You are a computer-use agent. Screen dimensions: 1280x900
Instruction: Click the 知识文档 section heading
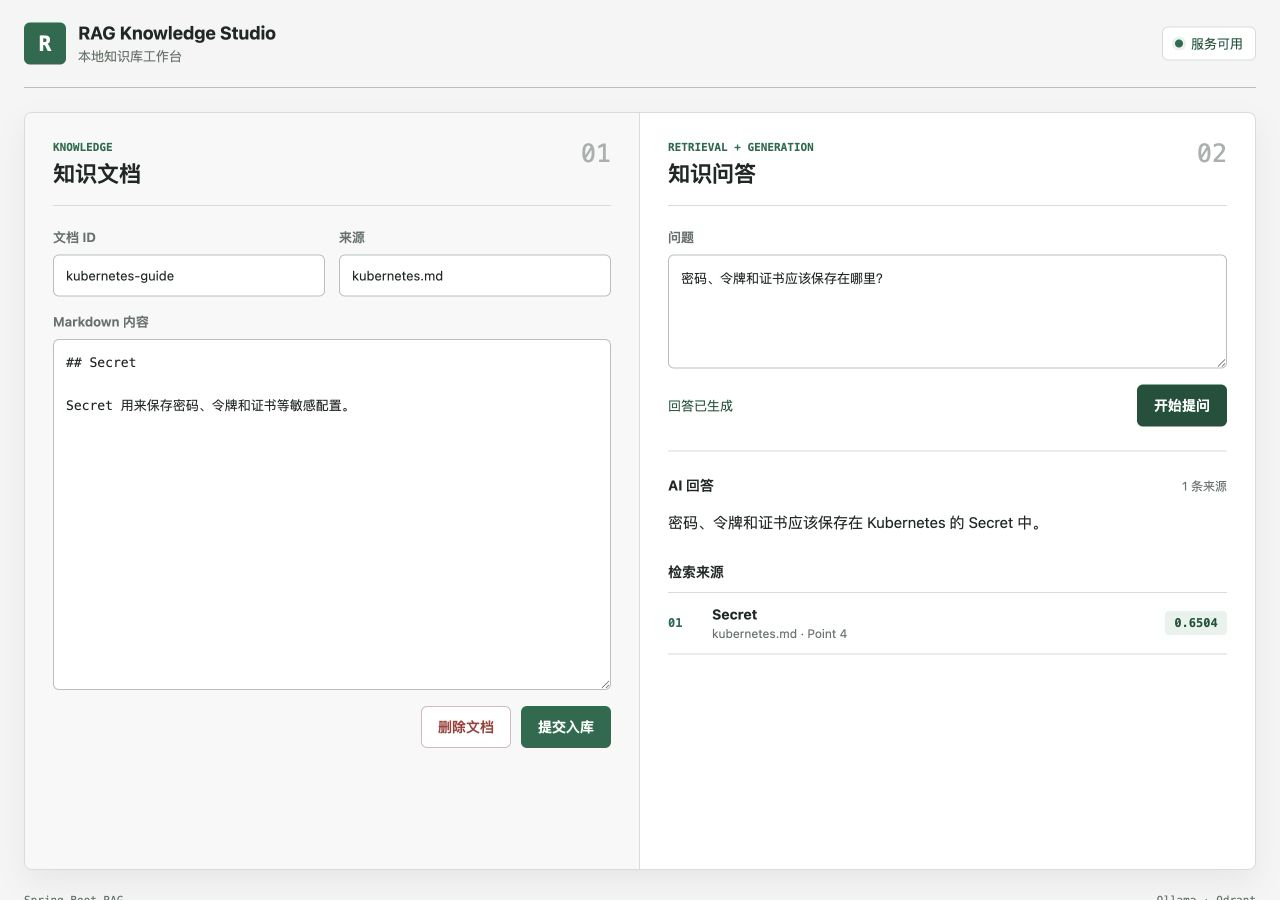(x=97, y=174)
